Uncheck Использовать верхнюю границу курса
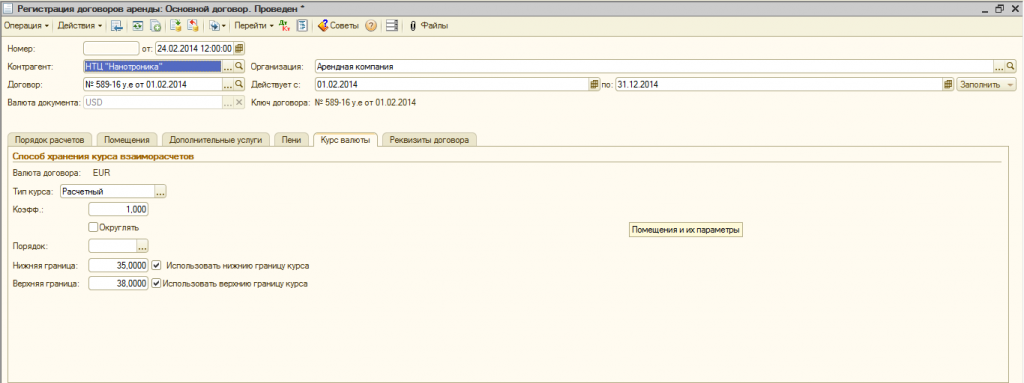Screen dimensions: 1024x383 click(x=156, y=284)
